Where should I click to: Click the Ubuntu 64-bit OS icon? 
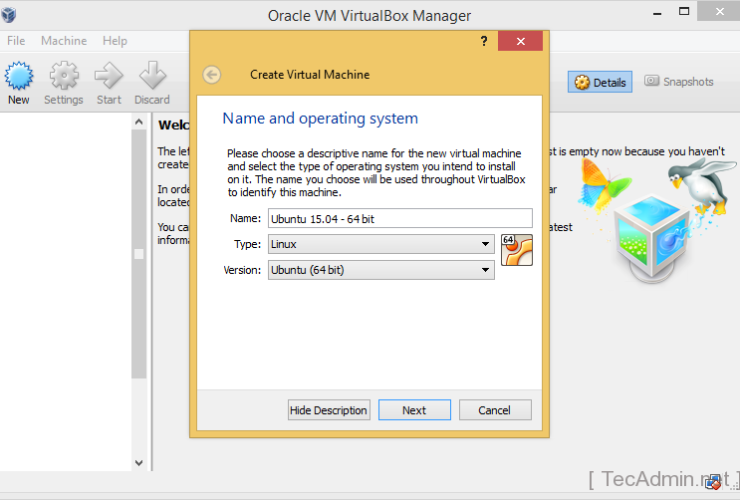tap(517, 250)
